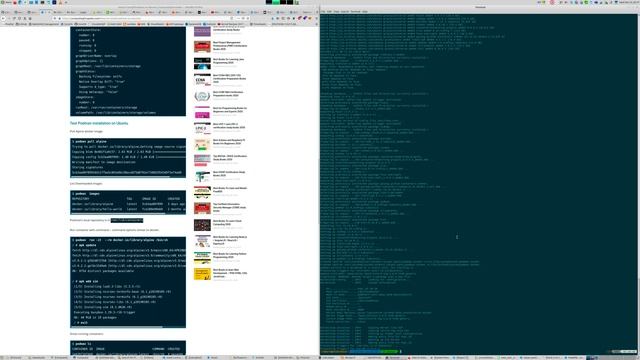Open the Best CISSP Certification Study Books link
Screen dimensions: 640x360
click(229, 174)
